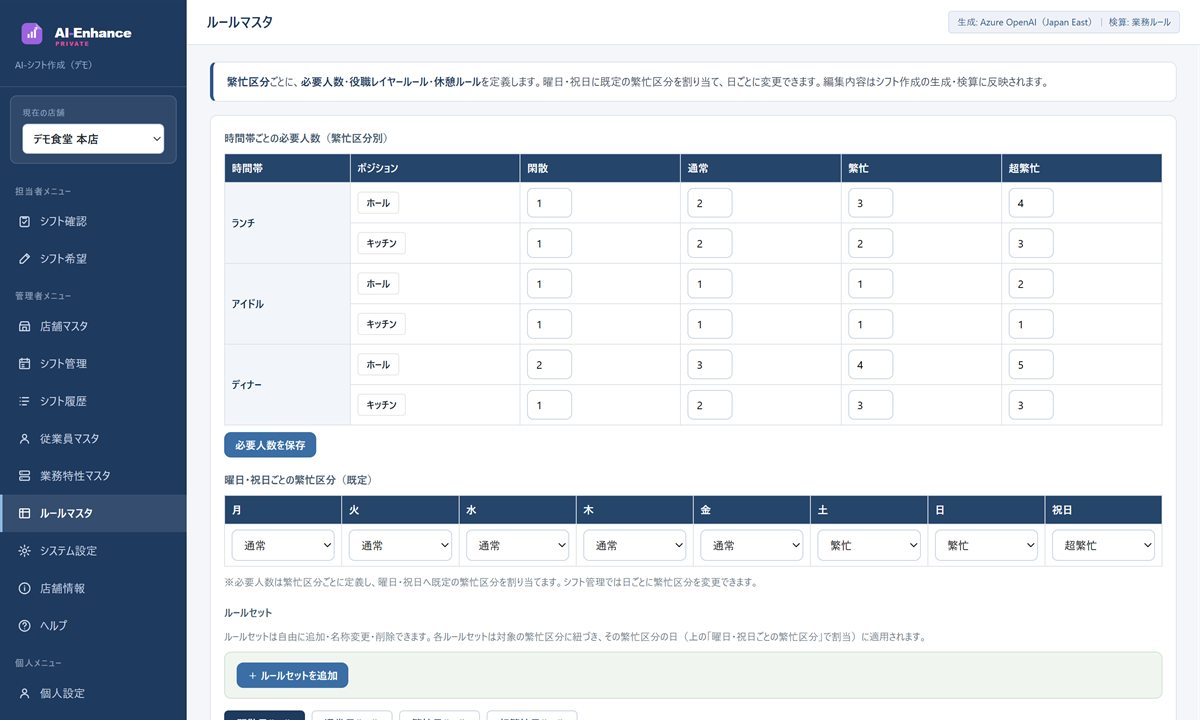1200x720 pixels.
Task: Edit ディナー キッチン 繁忙 headcount field
Action: tap(870, 405)
